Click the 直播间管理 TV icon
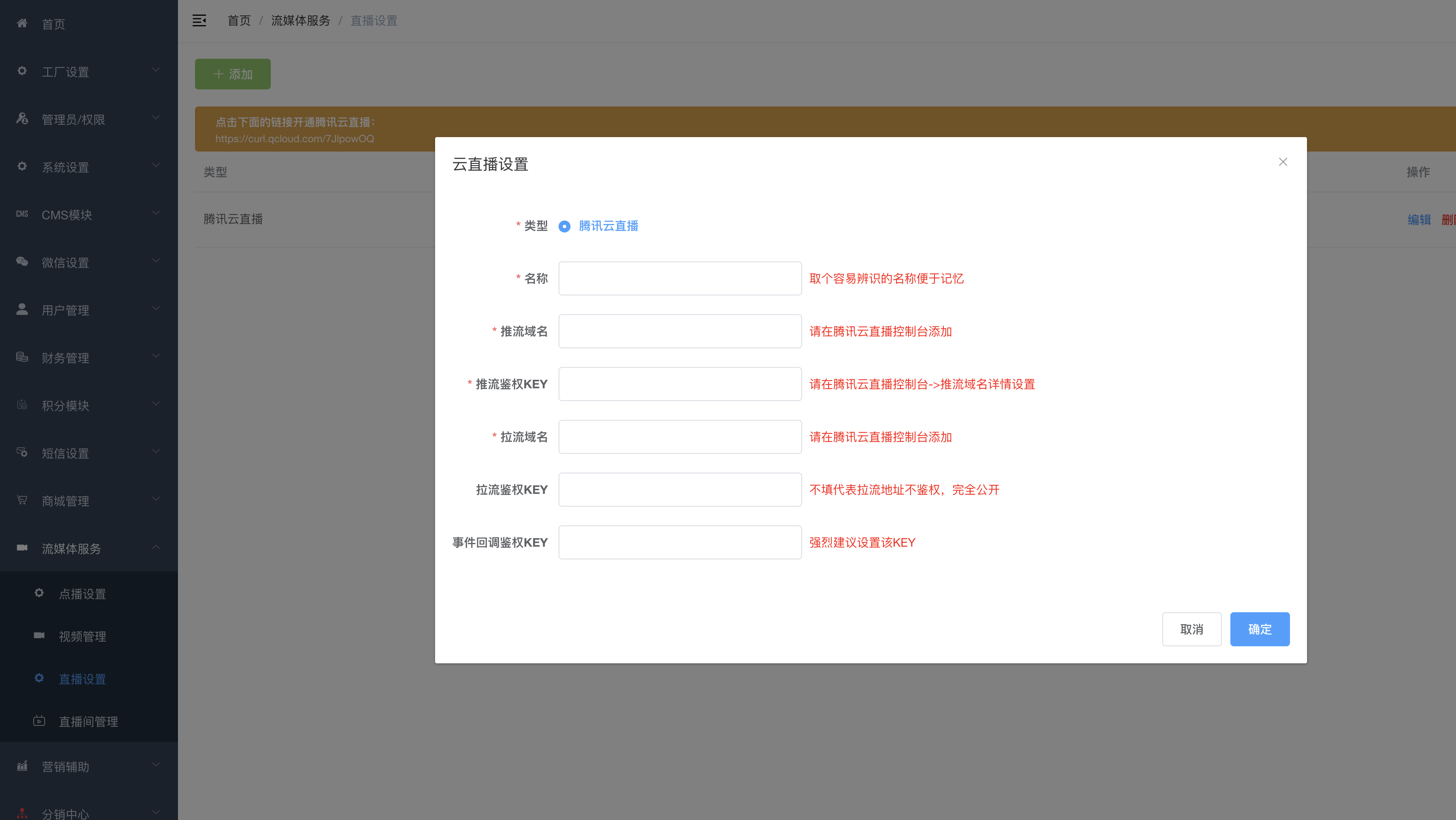 (x=39, y=720)
